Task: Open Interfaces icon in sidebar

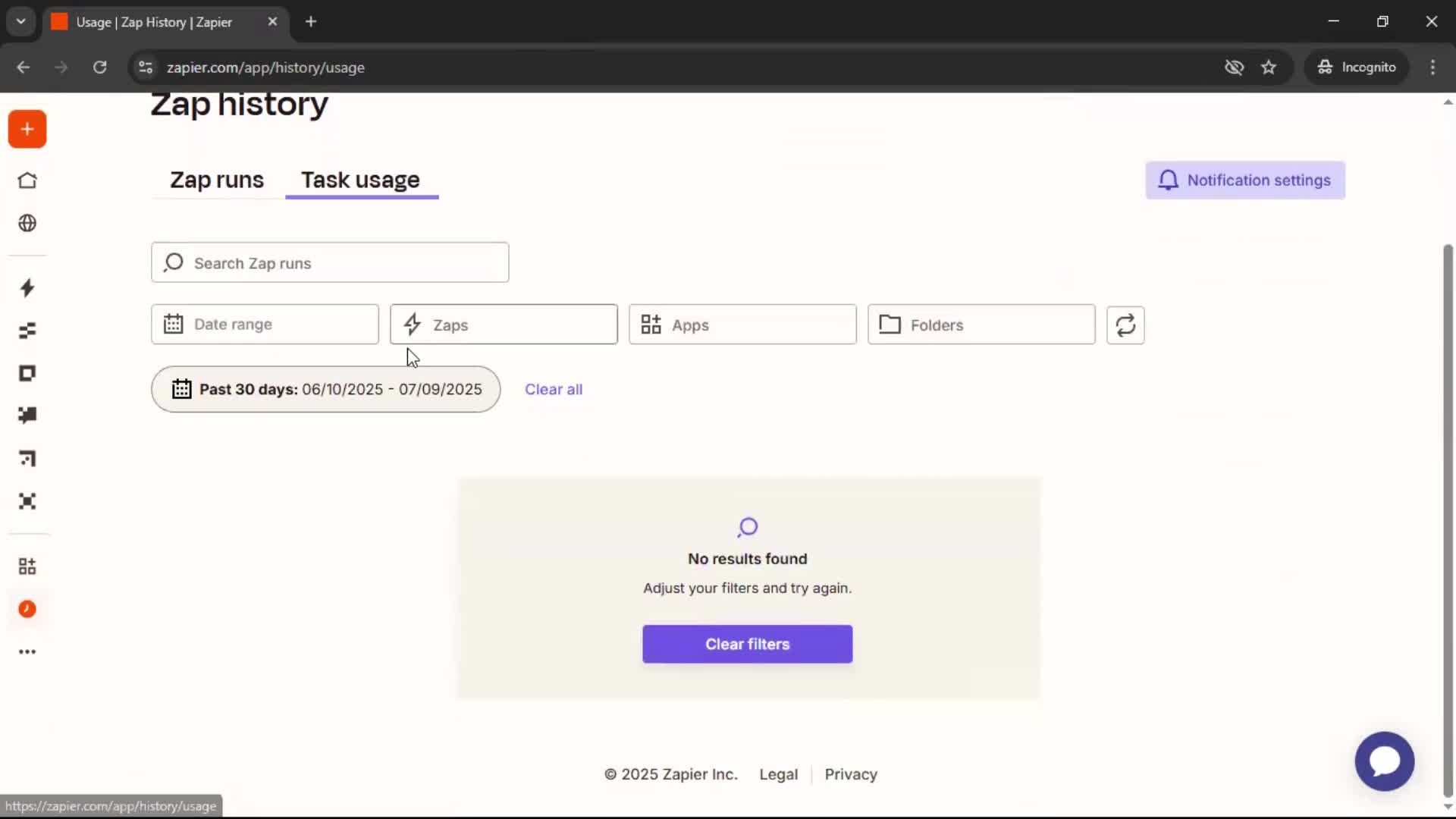Action: [27, 373]
